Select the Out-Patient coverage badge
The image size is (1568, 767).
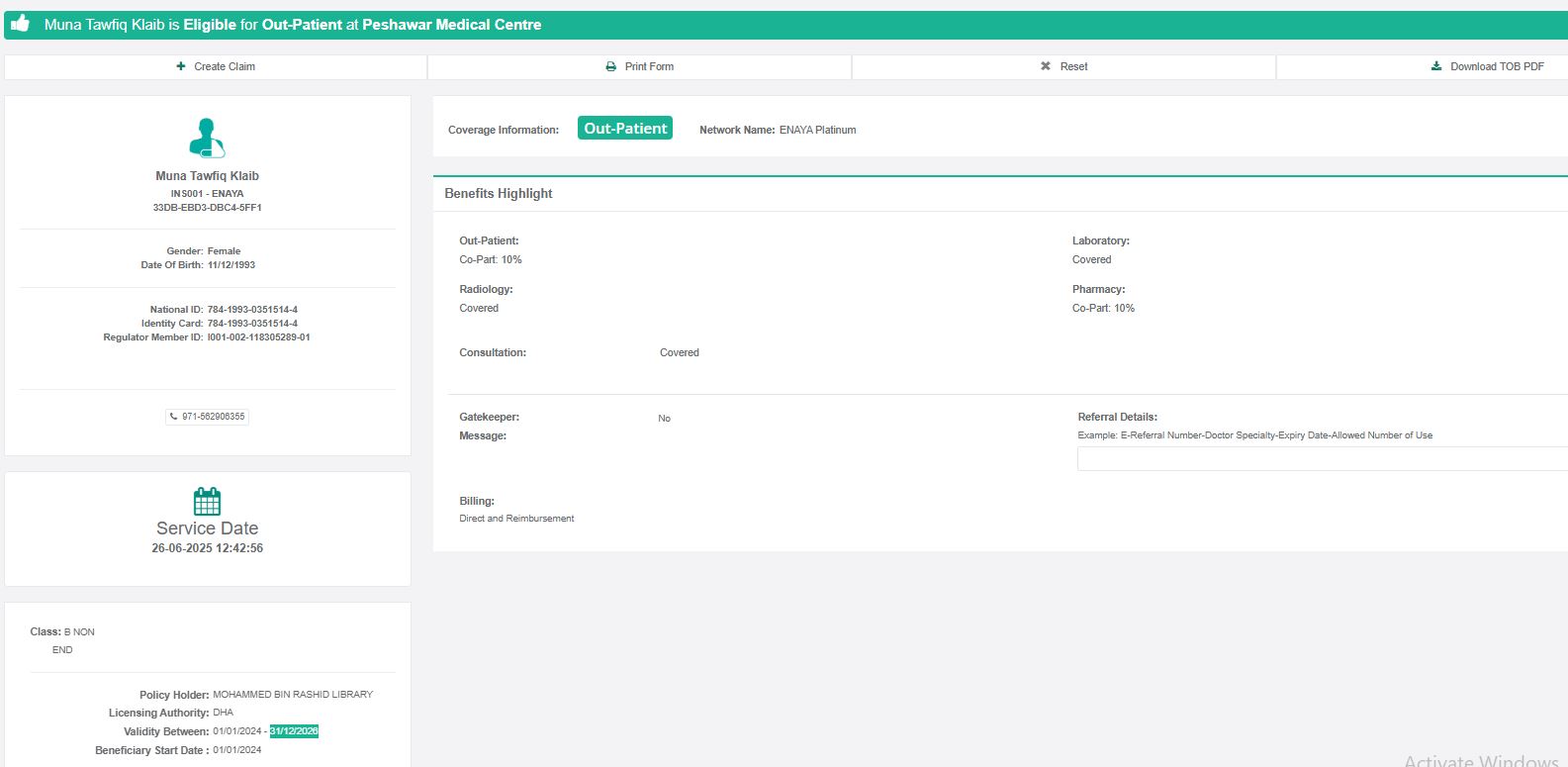625,129
